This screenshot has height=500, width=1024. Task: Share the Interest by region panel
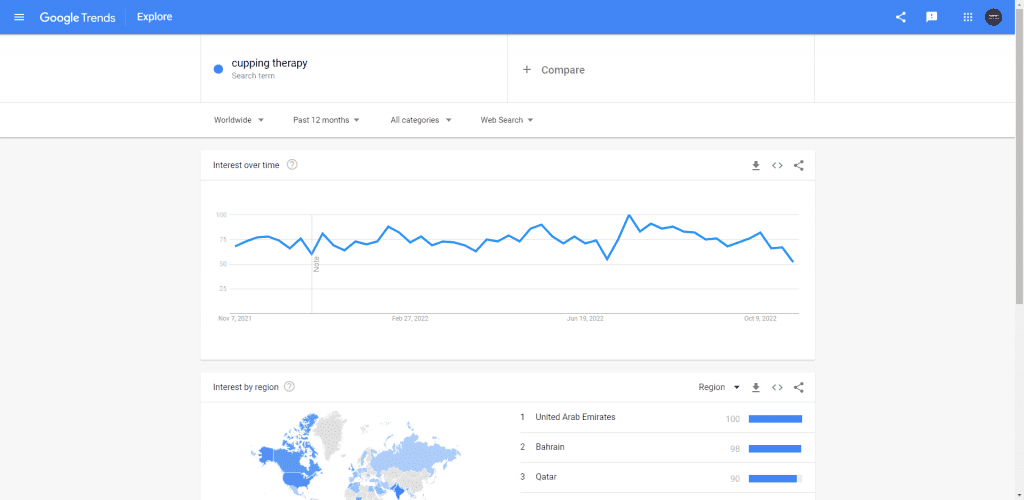point(798,387)
